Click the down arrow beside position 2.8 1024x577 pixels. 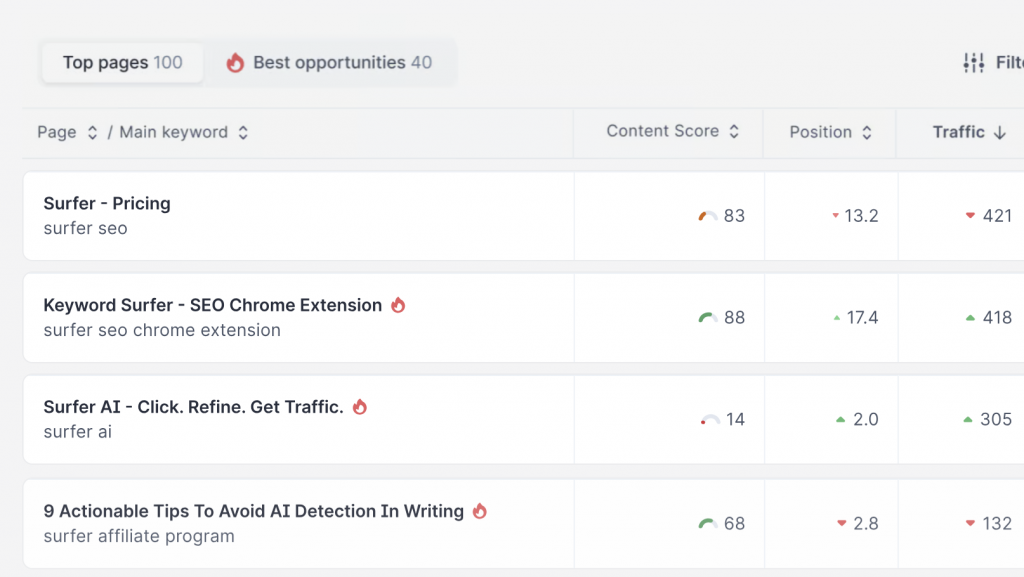tap(842, 523)
